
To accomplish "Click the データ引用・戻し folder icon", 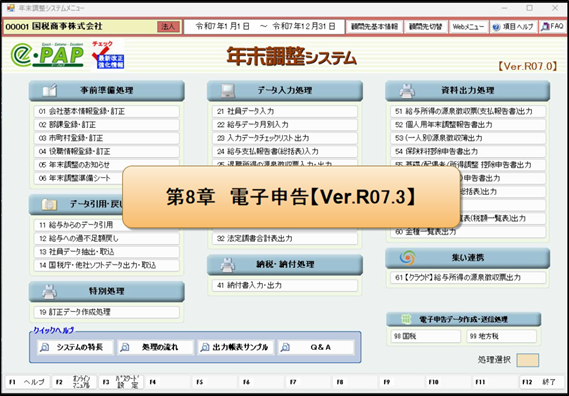I will [49, 204].
